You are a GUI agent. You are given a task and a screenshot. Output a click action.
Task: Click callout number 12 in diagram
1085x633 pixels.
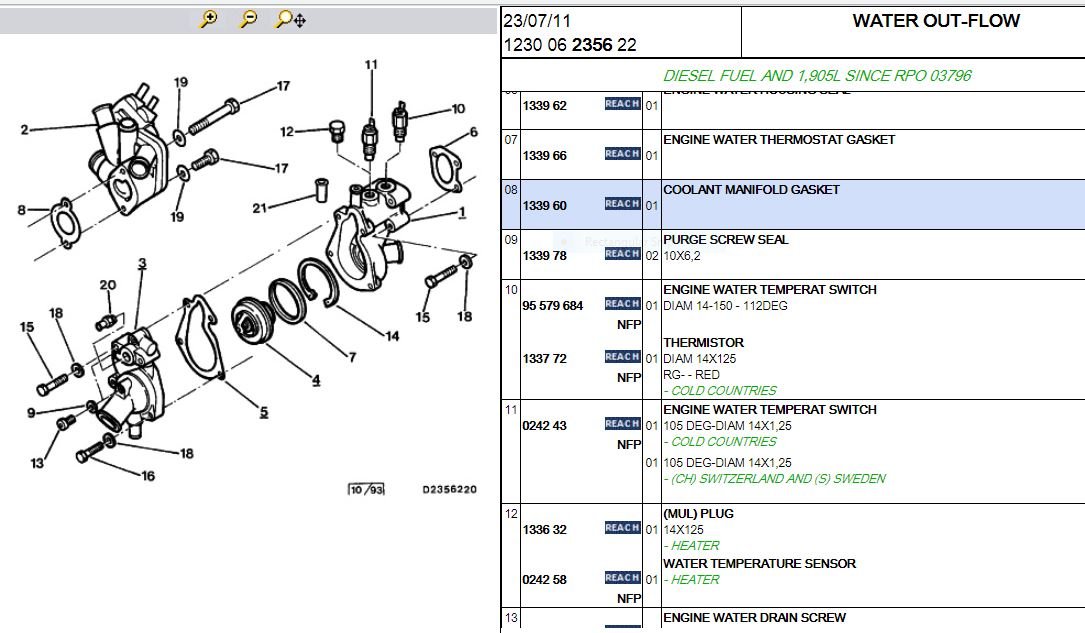[x=287, y=131]
